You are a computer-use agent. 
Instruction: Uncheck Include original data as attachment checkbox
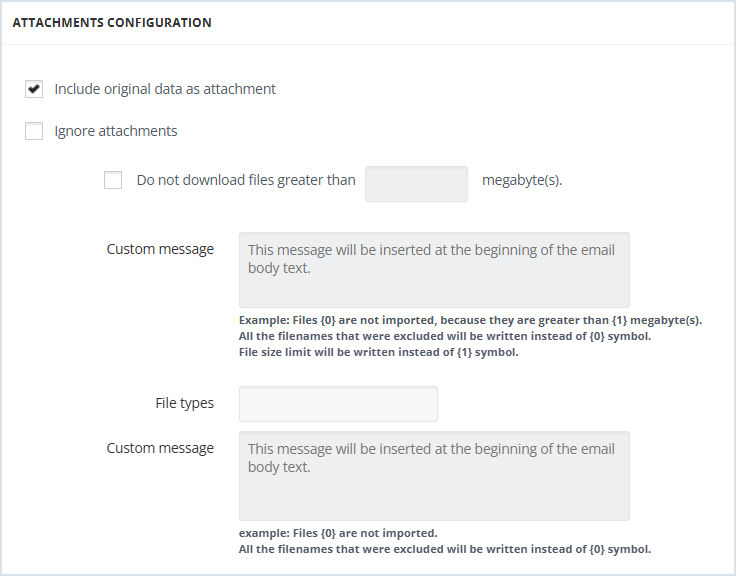pos(34,89)
